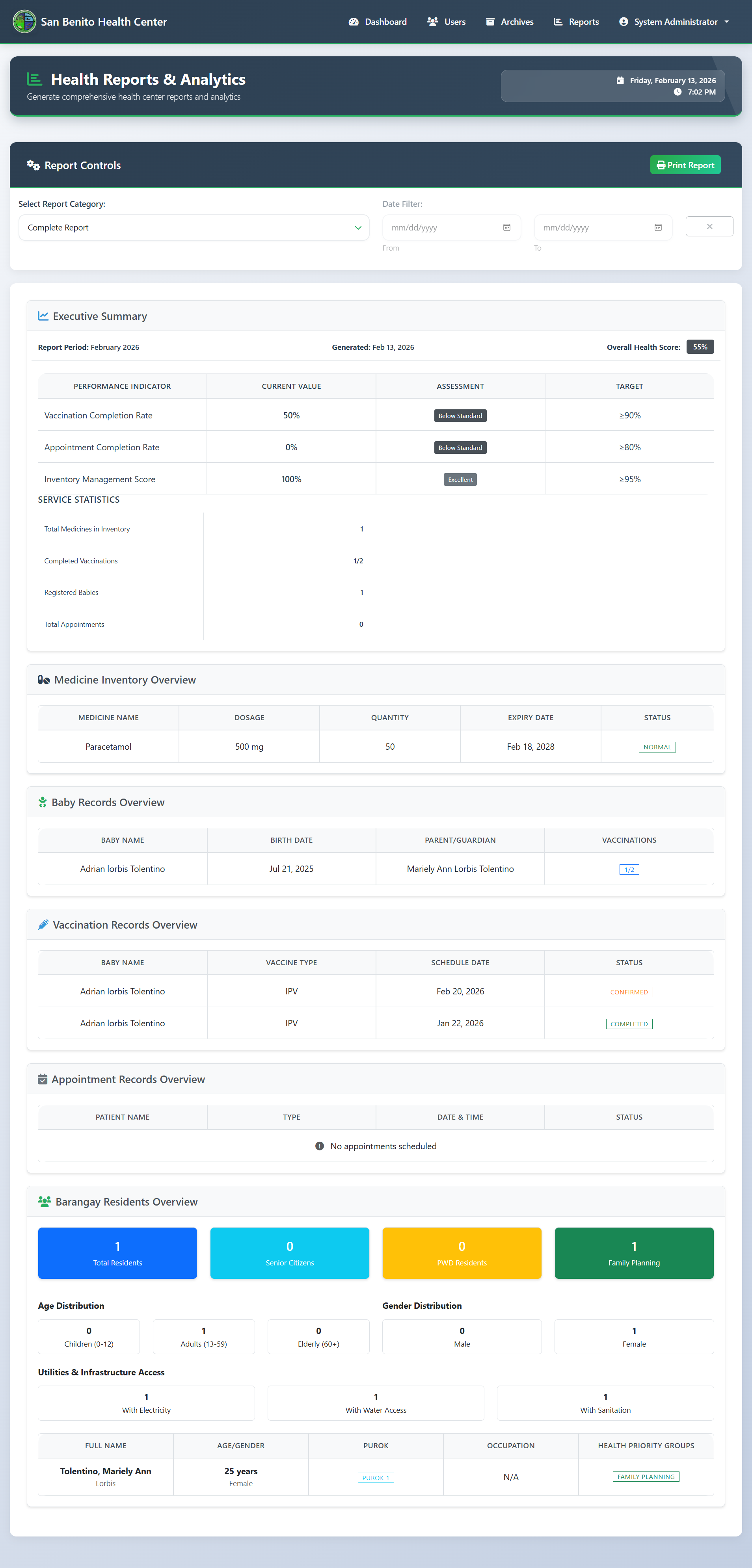Click the San Benito Health Center logo
752x1568 pixels.
tap(24, 22)
